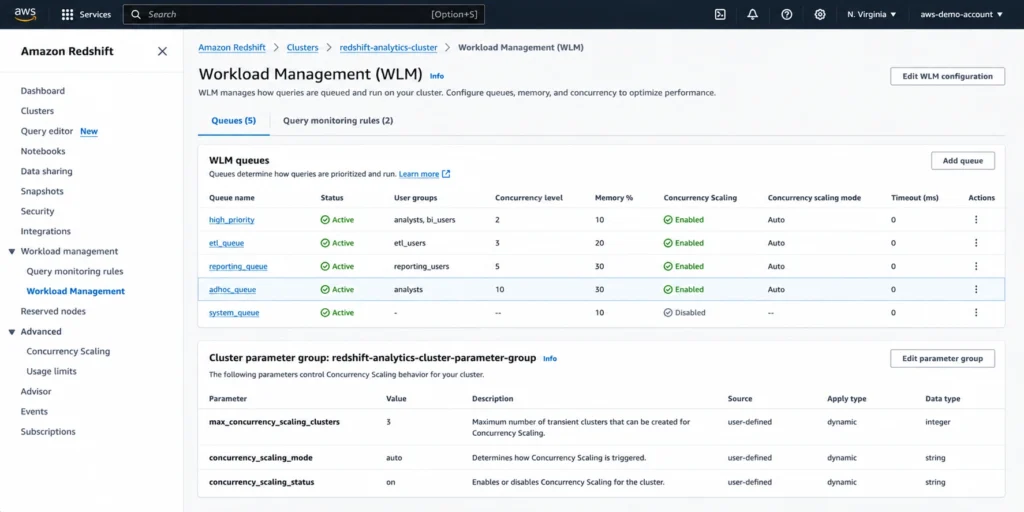
Task: Open the help question mark icon
Action: (x=787, y=14)
